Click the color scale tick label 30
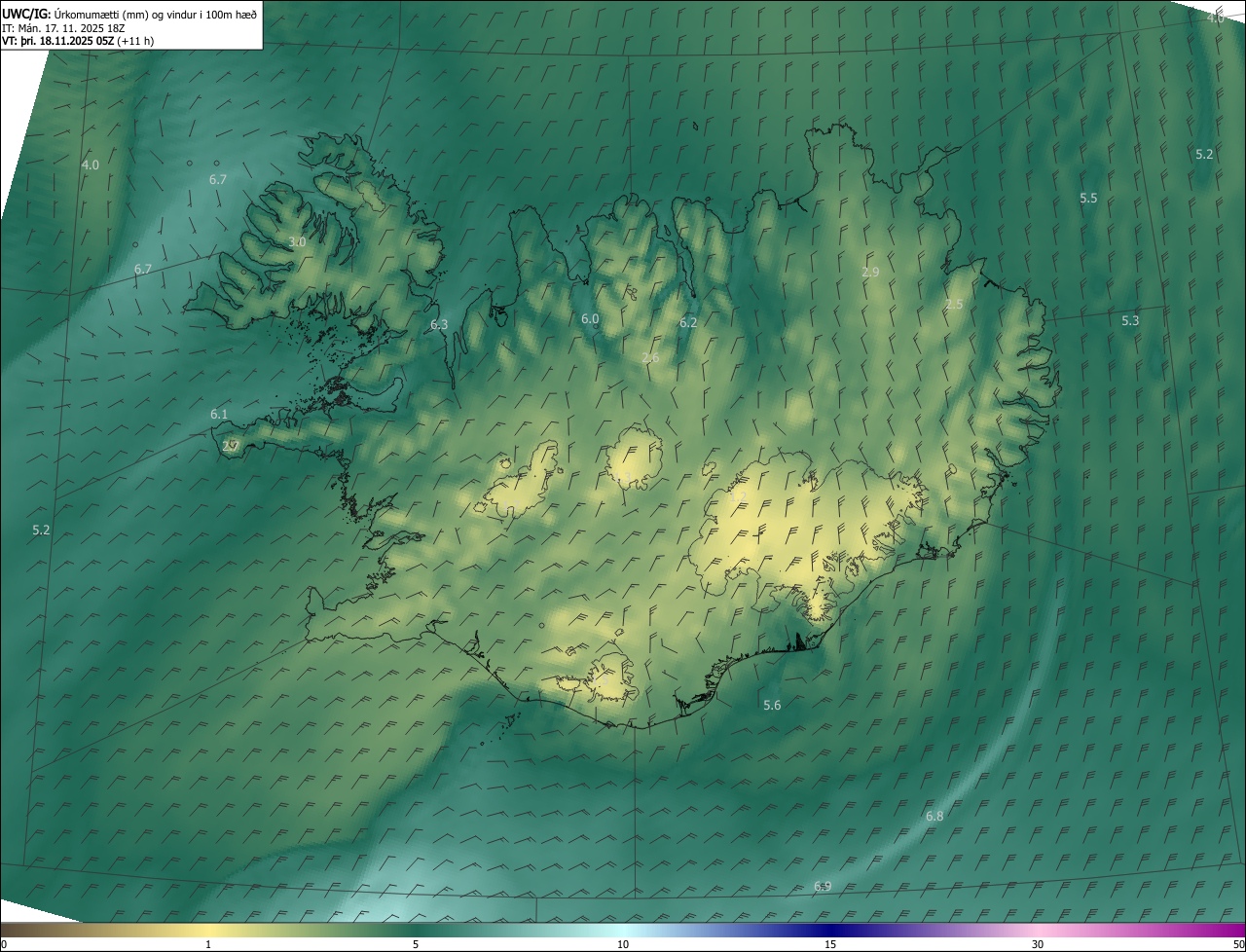The image size is (1246, 952). (1038, 944)
